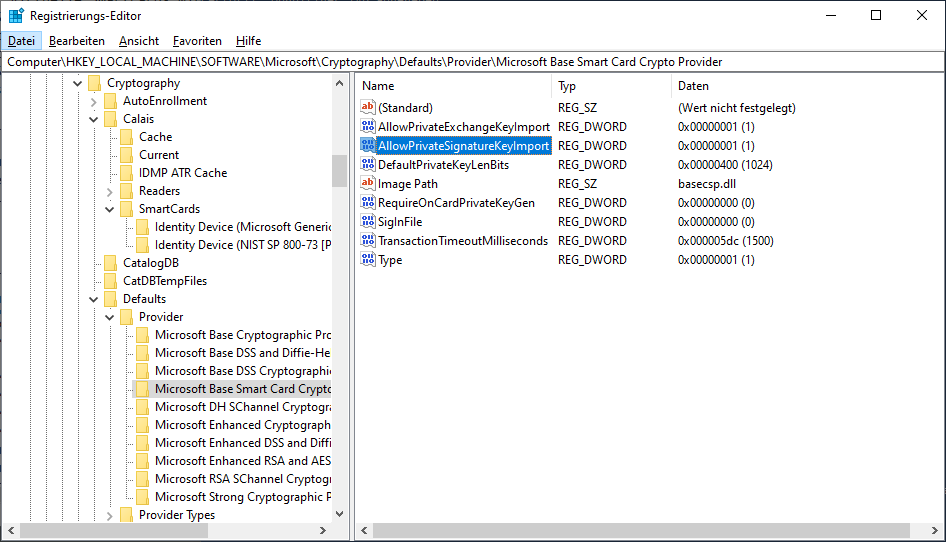The width and height of the screenshot is (946, 542).
Task: Click the folder icon beside Provider Types
Action: [x=126, y=515]
